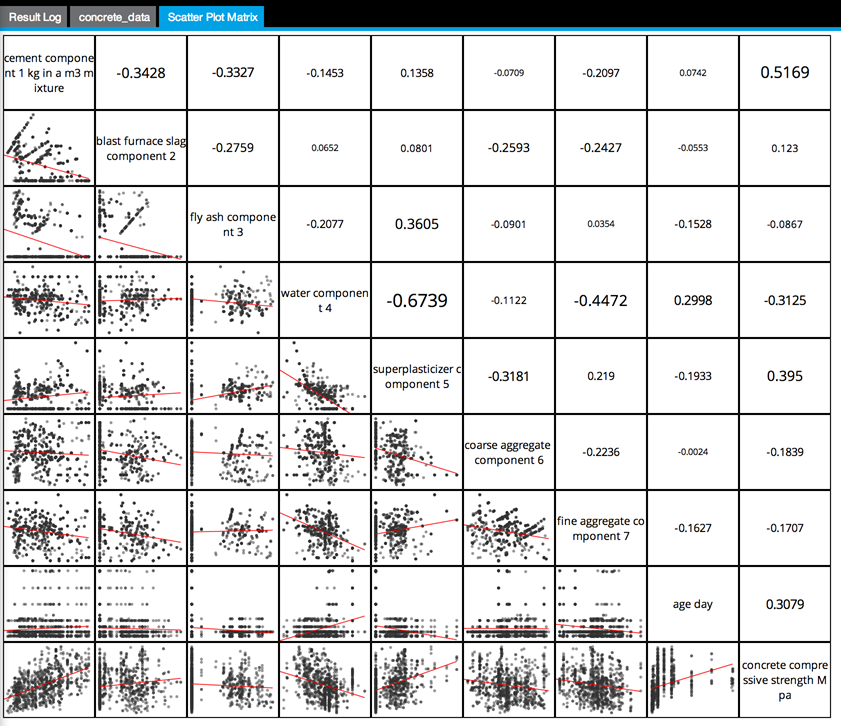This screenshot has height=726, width=841.
Task: Select the Scatter Plot Matrix tab
Action: tap(214, 17)
